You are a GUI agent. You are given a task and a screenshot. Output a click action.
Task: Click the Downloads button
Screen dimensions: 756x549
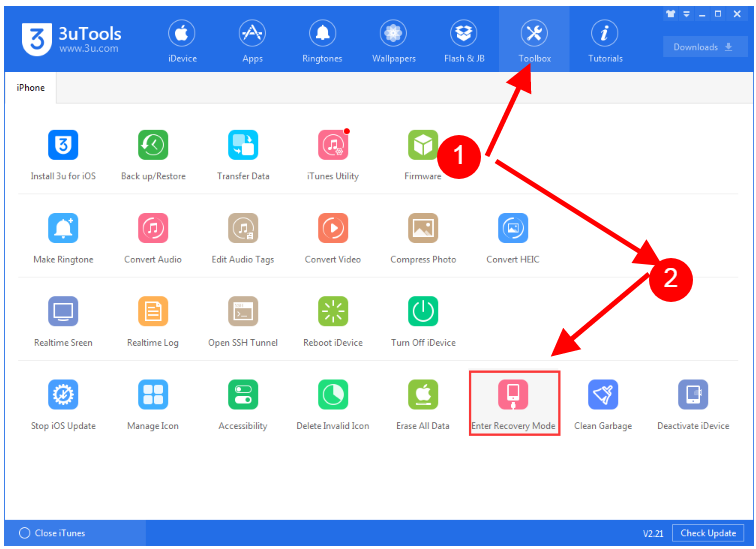coord(705,47)
